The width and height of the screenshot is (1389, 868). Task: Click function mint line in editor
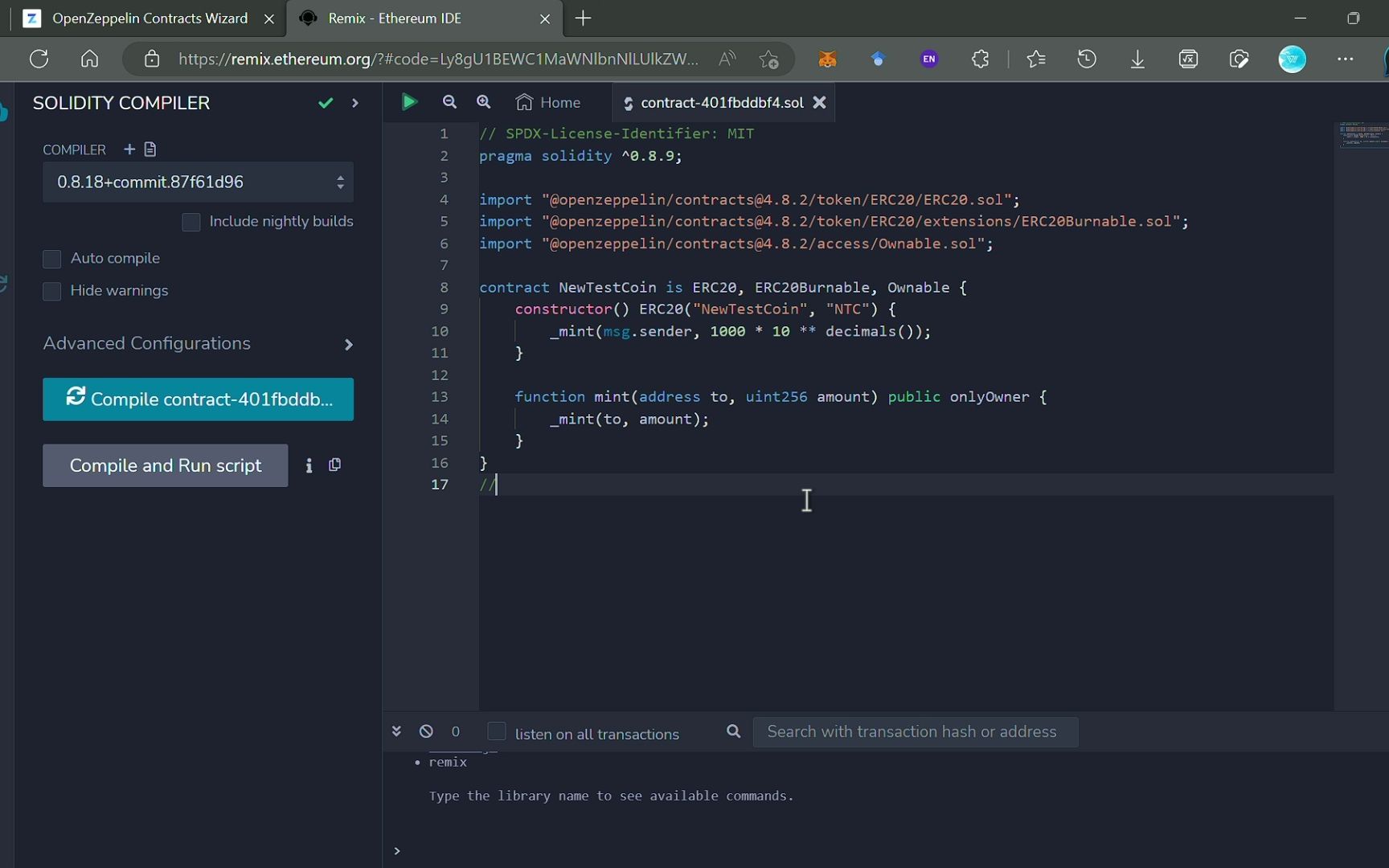[780, 397]
